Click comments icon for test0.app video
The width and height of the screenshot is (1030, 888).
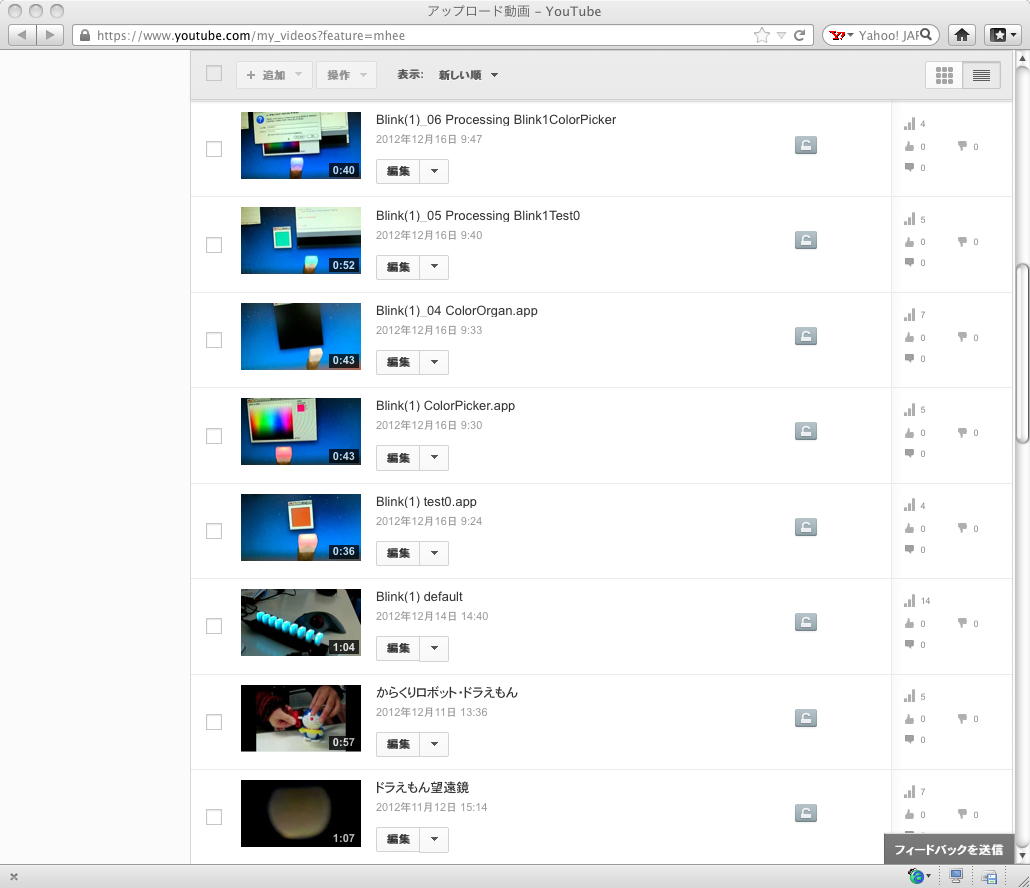(x=909, y=549)
